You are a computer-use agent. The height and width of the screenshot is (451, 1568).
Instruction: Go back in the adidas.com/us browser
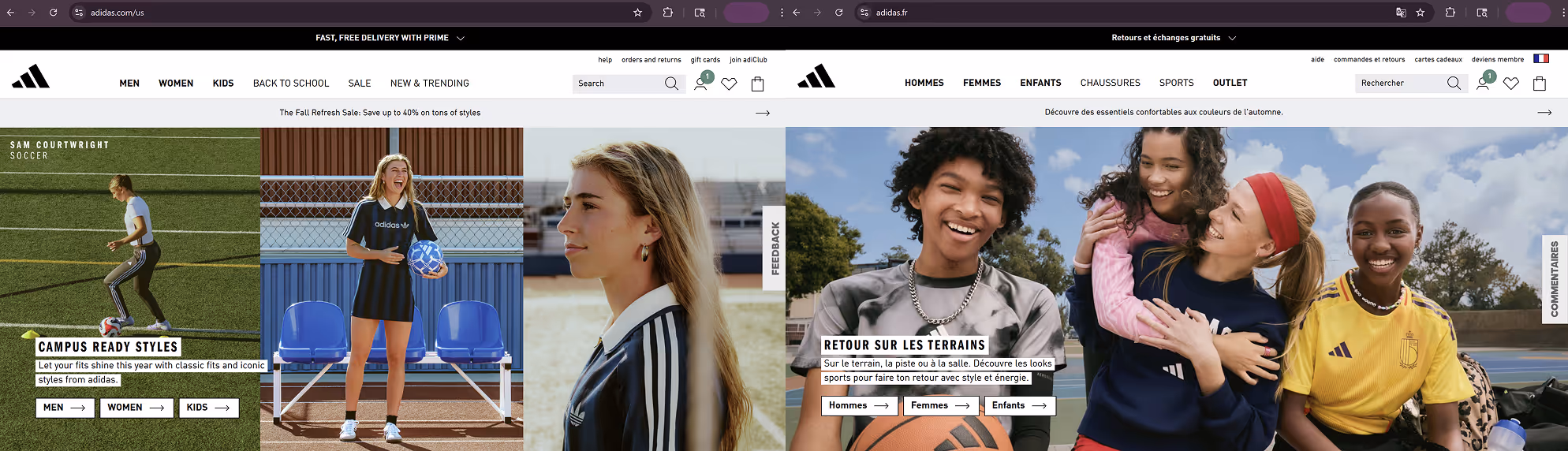click(10, 13)
